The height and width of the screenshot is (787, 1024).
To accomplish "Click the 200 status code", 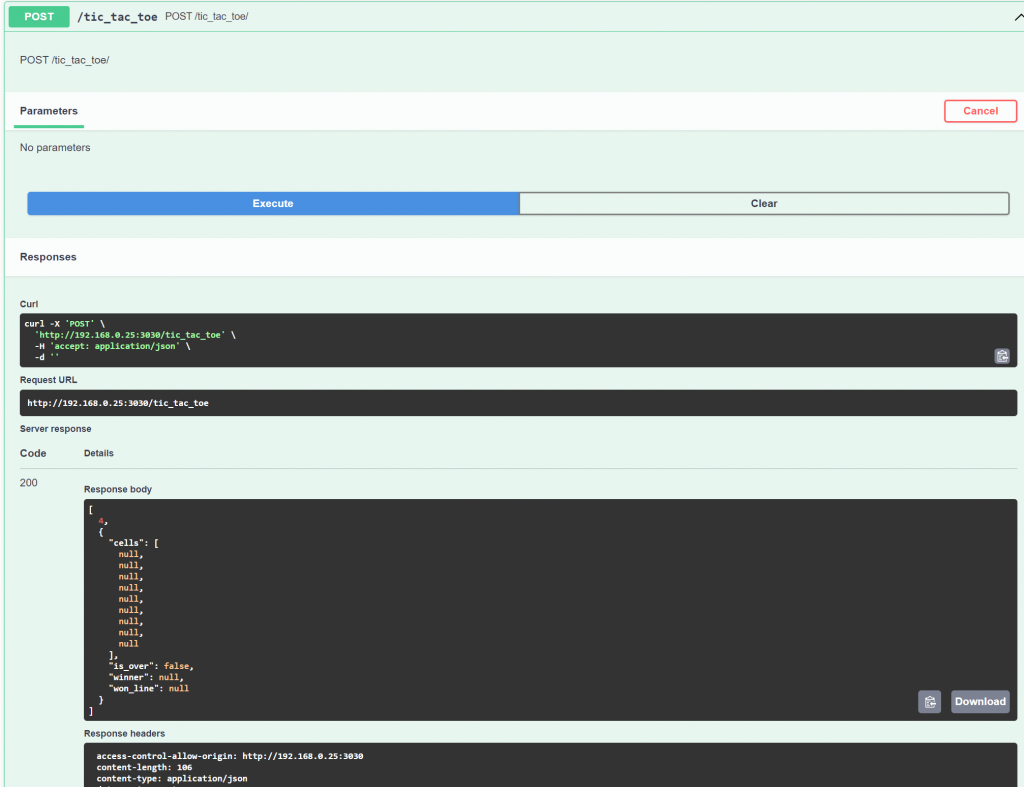I will [29, 483].
